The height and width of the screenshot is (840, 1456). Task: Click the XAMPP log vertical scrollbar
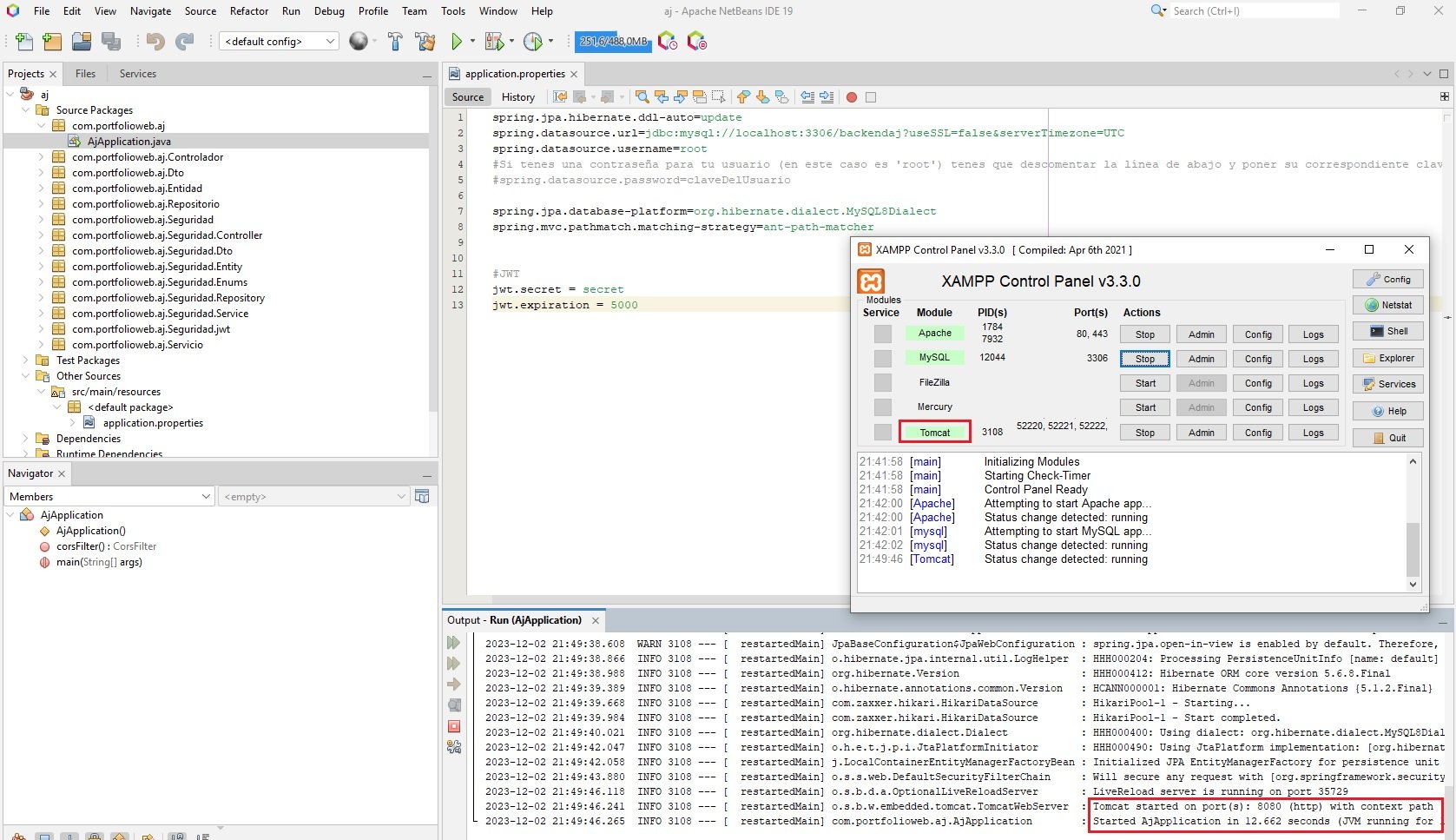(1413, 523)
